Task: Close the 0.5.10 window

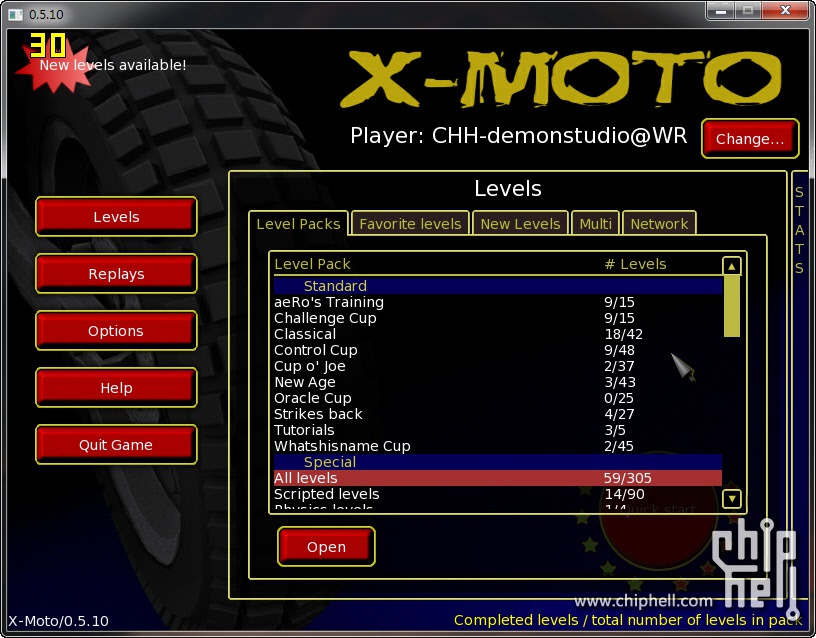Action: (x=785, y=10)
